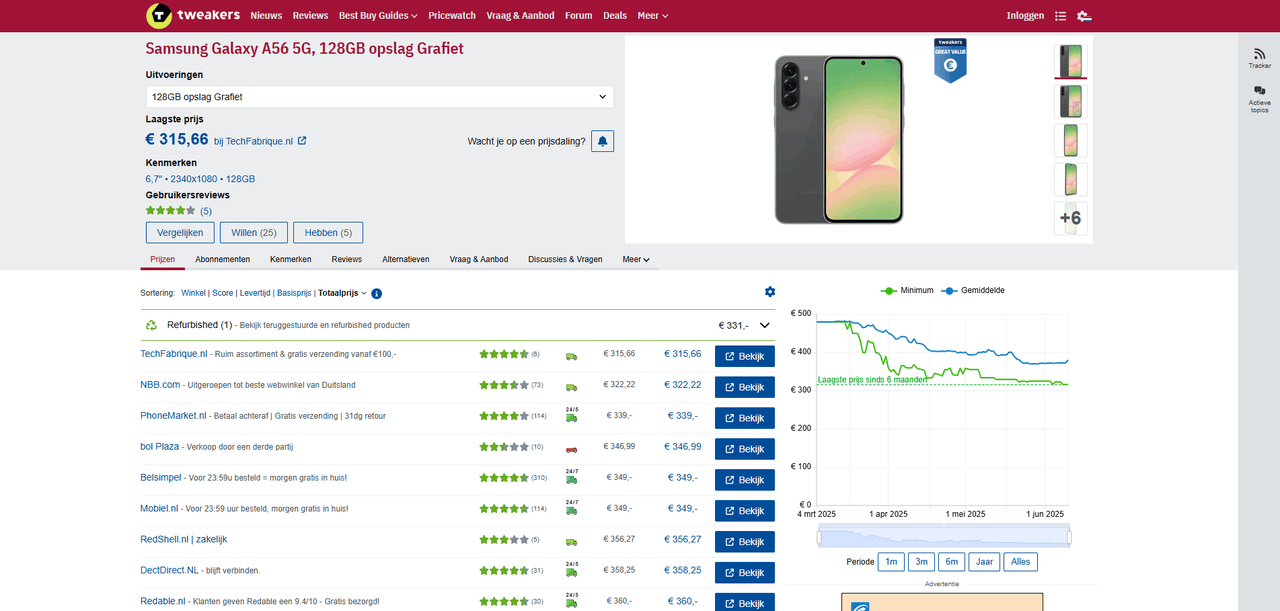Open the Meer menu in the navigation bar

pyautogui.click(x=651, y=15)
